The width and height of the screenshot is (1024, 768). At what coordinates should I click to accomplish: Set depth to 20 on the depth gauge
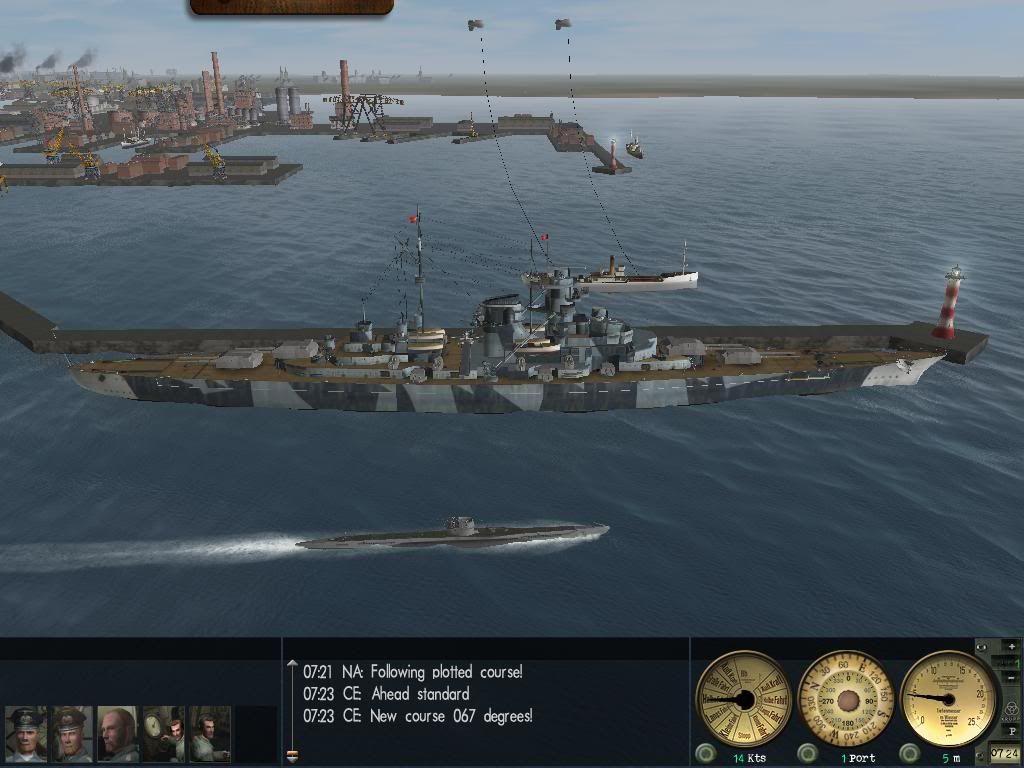pos(980,694)
